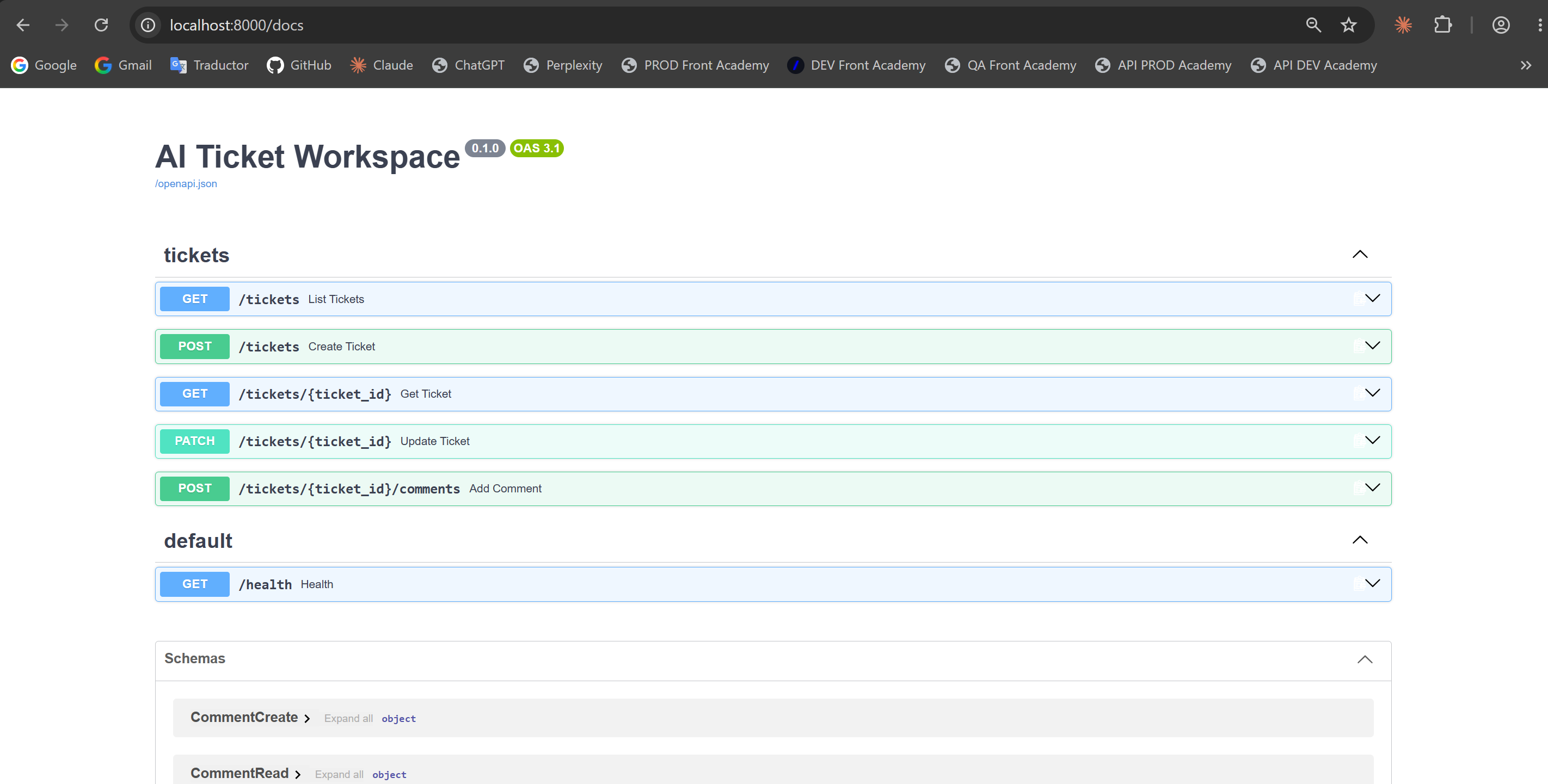Open the GitHub bookmark
1548x784 pixels.
coord(299,65)
